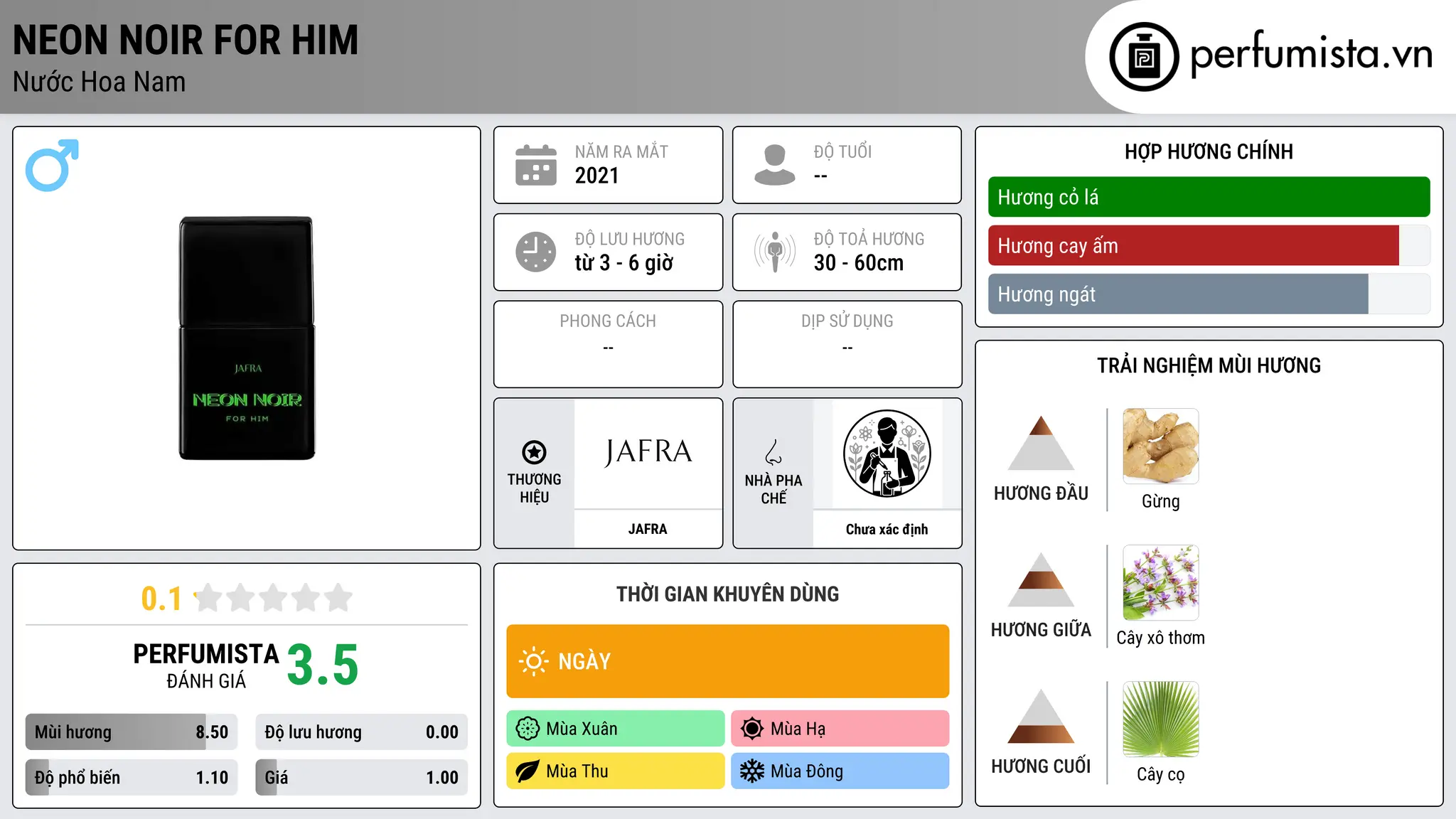Viewport: 1456px width, 819px height.
Task: Click the base-note pyramid icon above Hương cuối
Action: pos(1041,716)
